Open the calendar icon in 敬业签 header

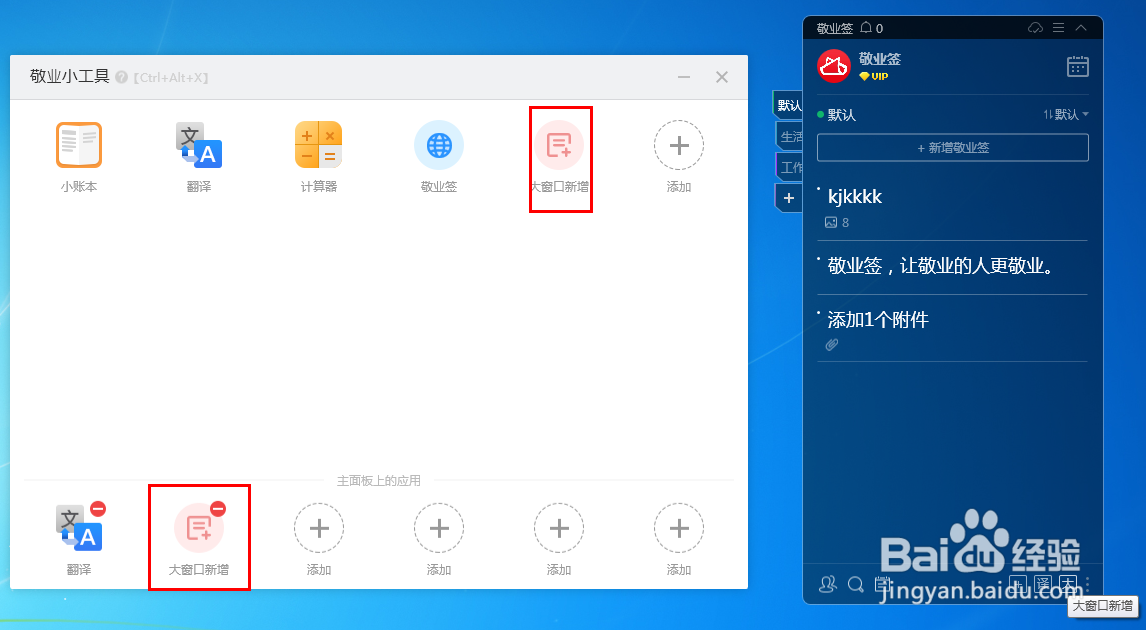coord(1077,67)
